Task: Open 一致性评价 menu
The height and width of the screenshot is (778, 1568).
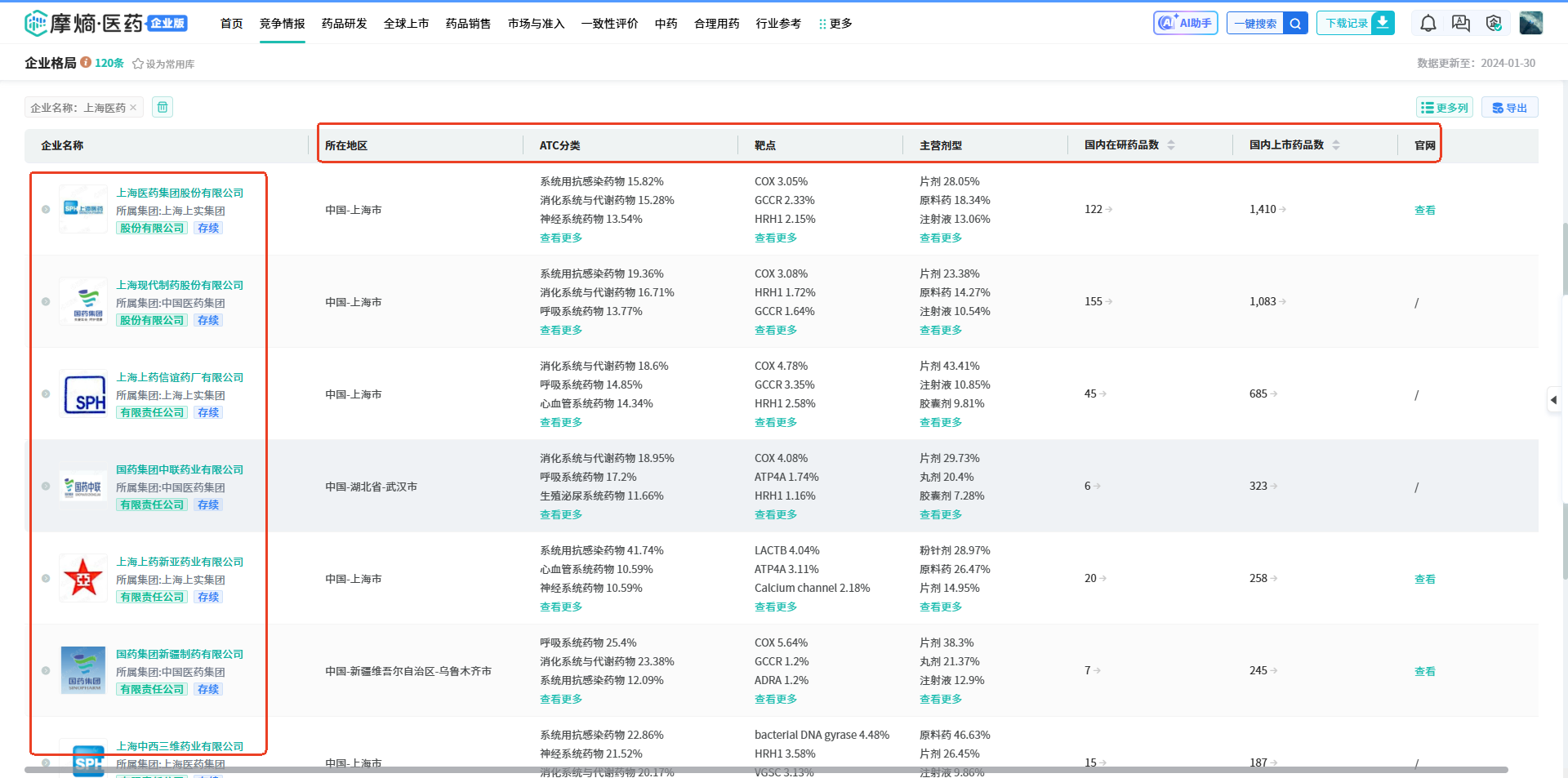Action: point(610,23)
